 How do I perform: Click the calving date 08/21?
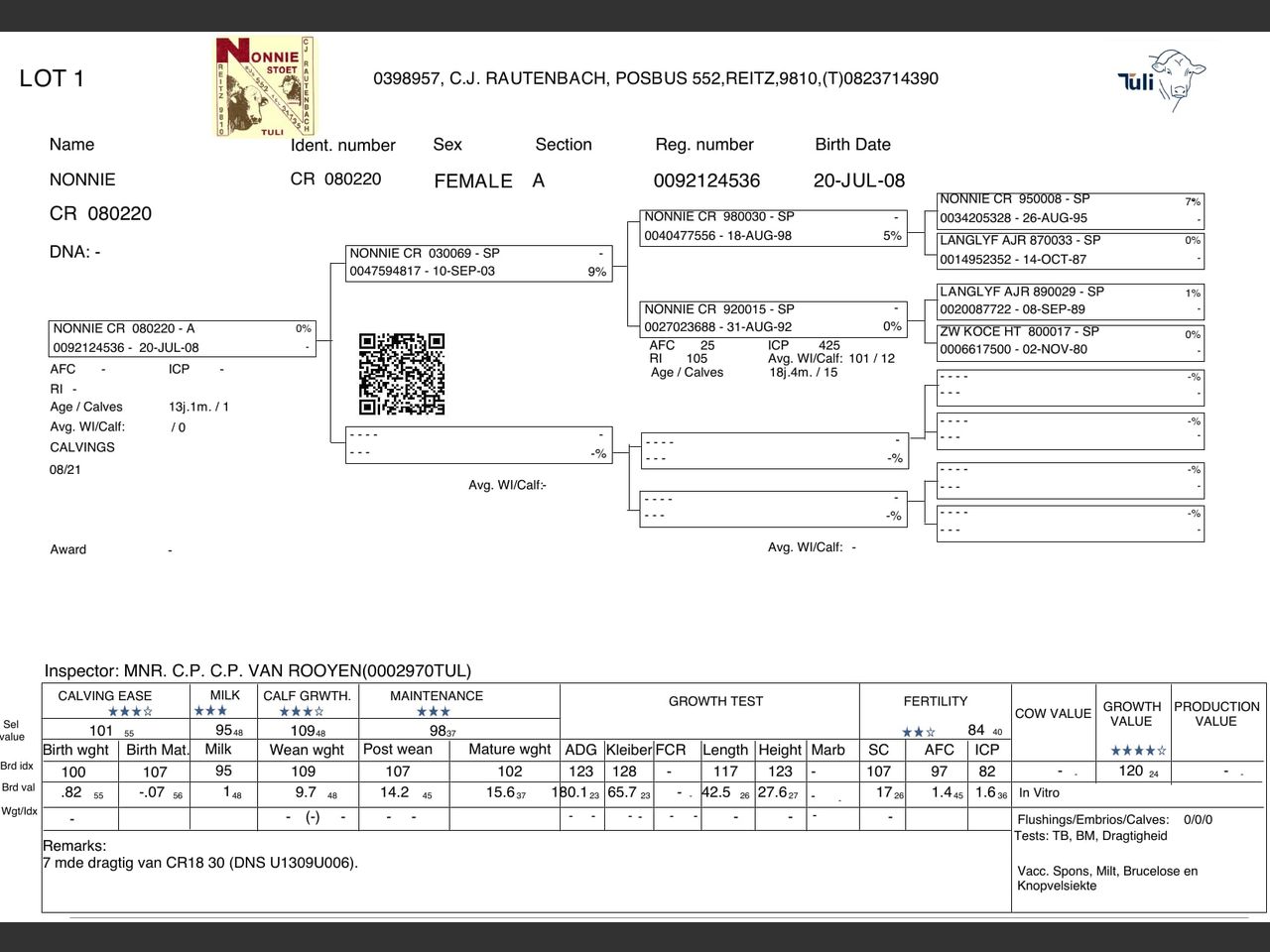tap(65, 470)
